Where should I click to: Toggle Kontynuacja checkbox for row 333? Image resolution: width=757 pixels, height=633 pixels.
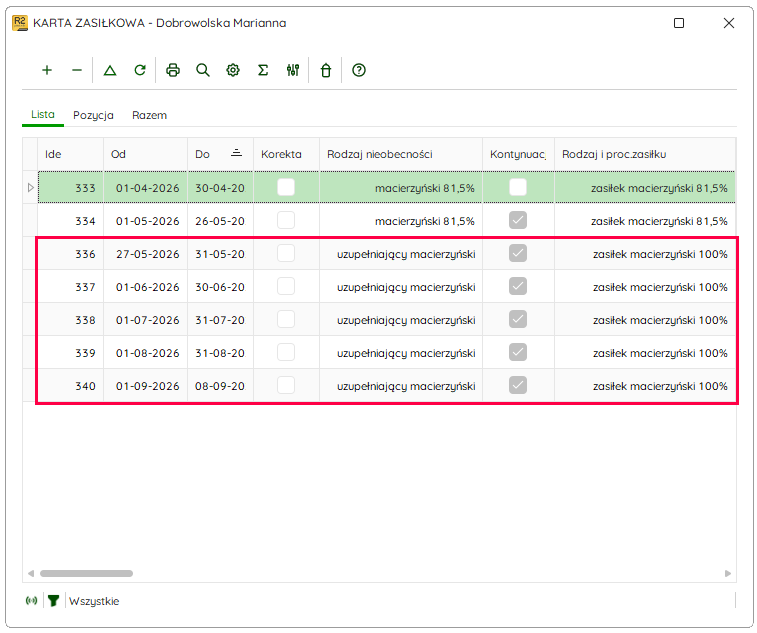tap(518, 187)
